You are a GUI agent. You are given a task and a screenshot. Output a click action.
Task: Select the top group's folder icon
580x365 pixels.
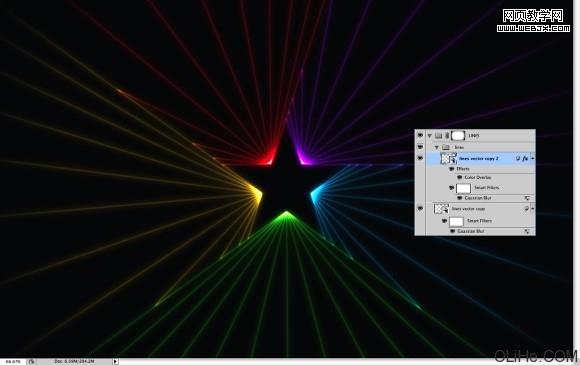coord(438,136)
